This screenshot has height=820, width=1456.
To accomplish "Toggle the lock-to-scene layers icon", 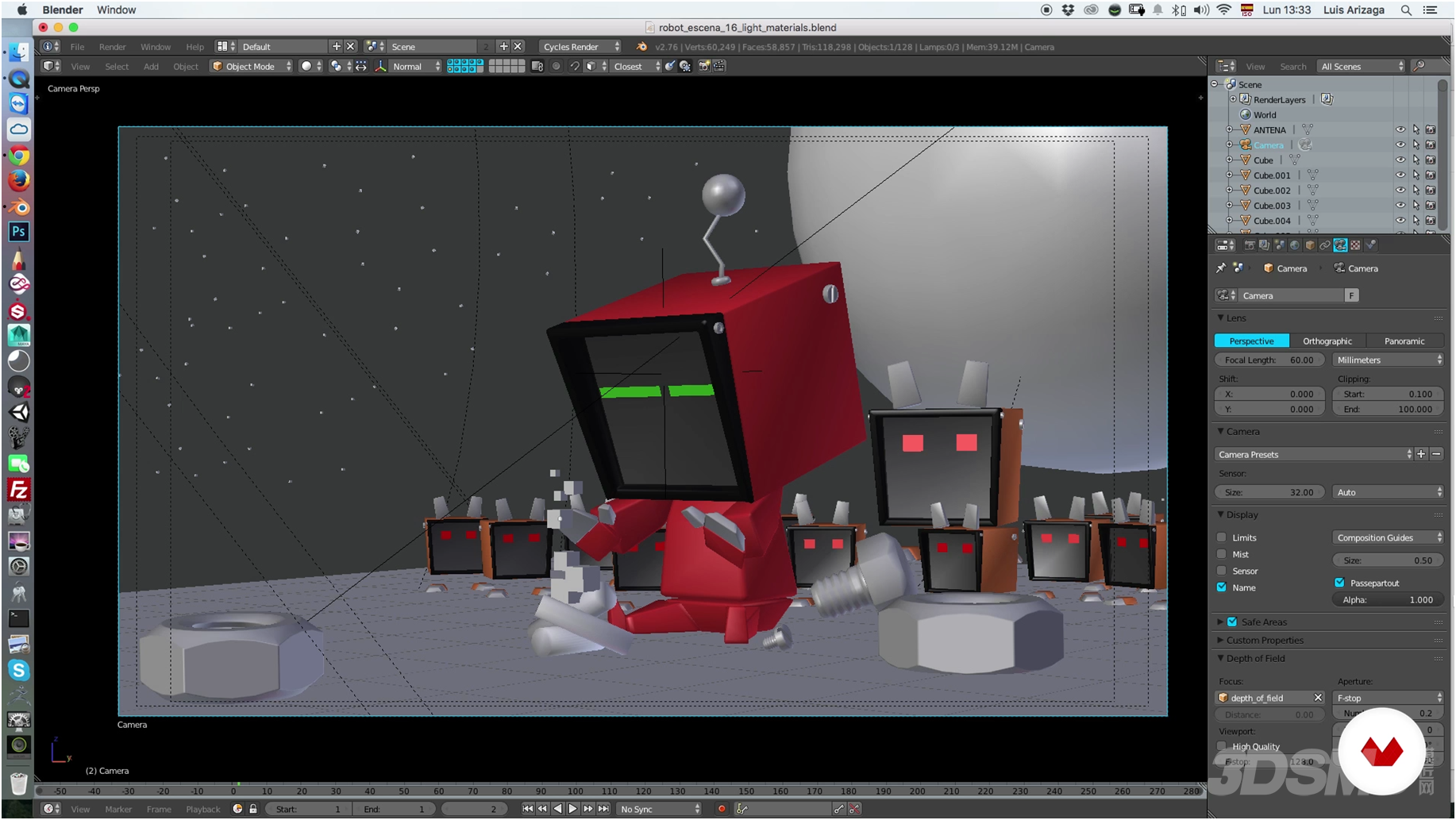I will (537, 66).
